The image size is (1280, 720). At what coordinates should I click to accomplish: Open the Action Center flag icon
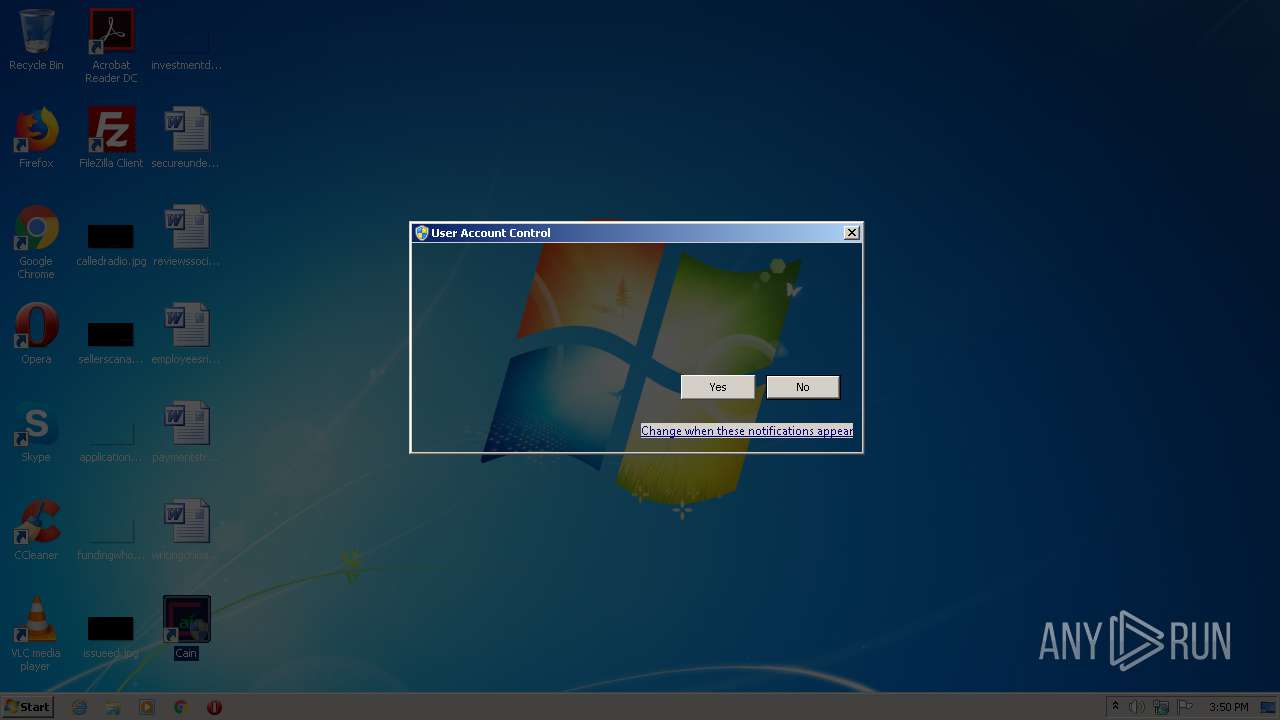coord(1185,707)
